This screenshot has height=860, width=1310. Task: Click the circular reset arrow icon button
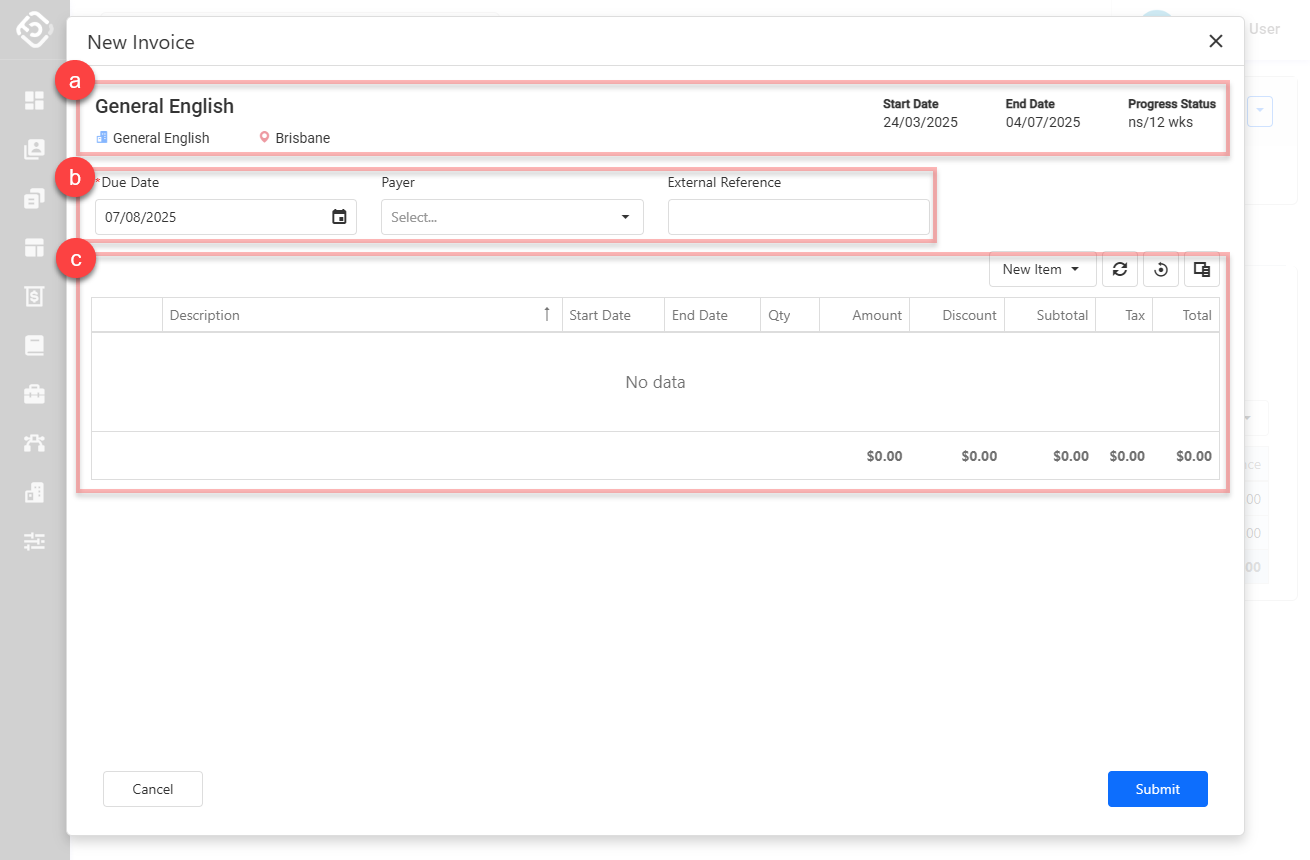1161,269
